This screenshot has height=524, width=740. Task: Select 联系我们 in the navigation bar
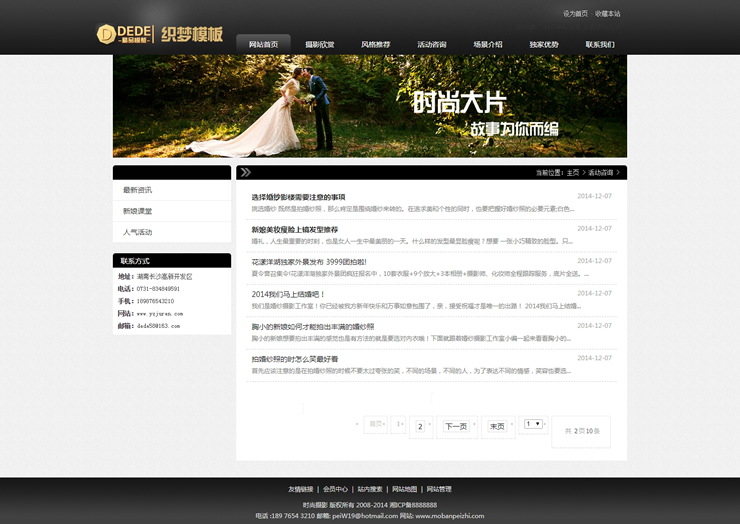pyautogui.click(x=600, y=45)
